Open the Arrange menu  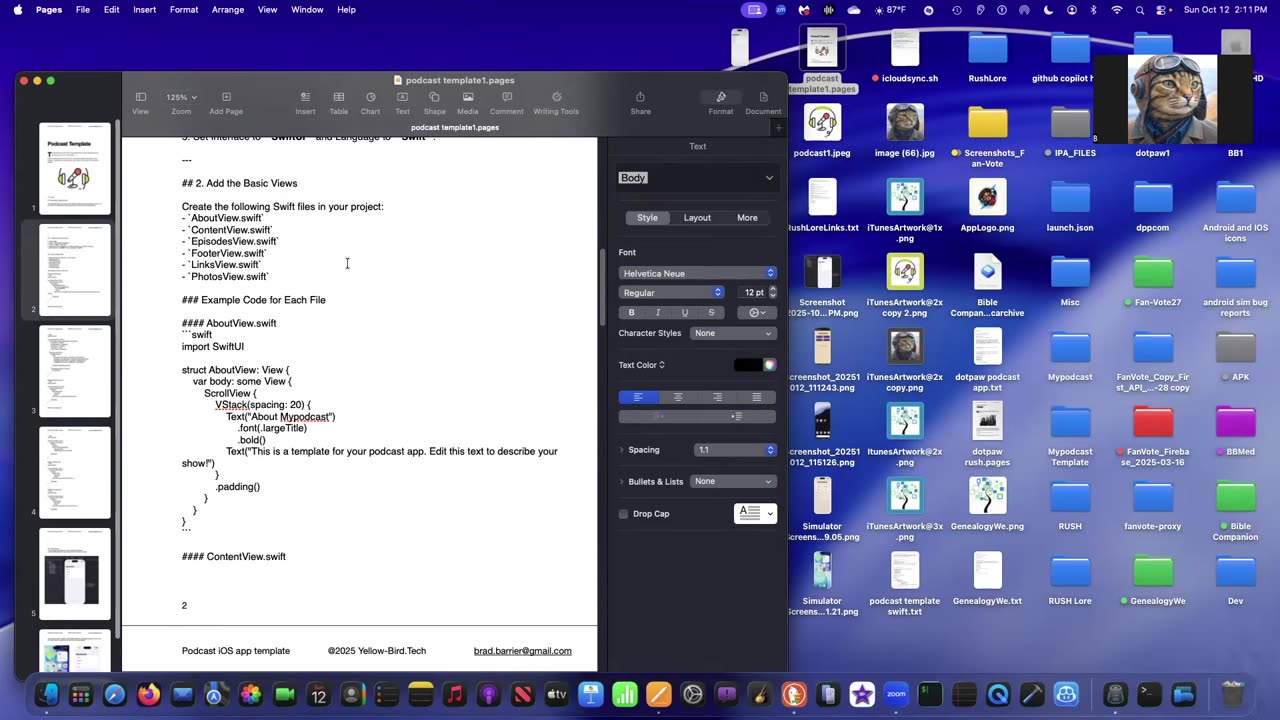click(x=228, y=9)
